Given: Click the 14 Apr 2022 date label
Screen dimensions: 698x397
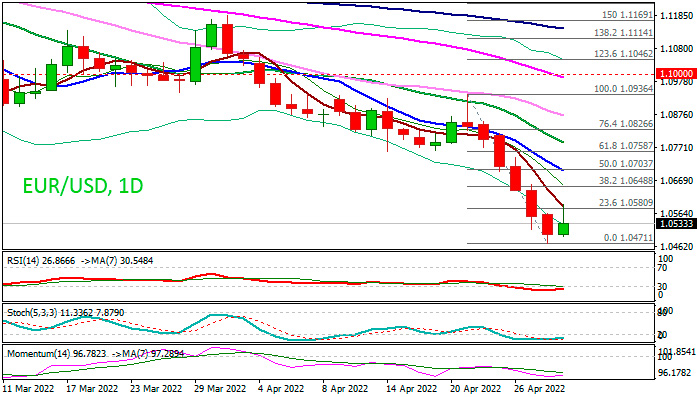Looking at the screenshot, I should (x=411, y=389).
